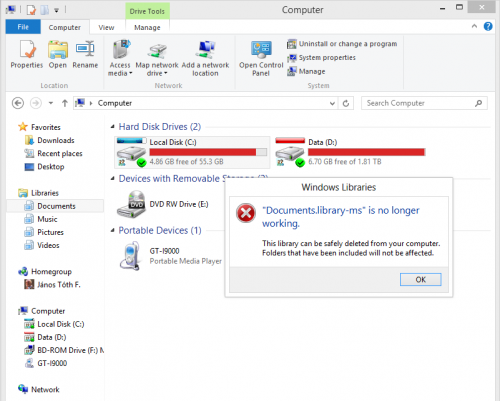The height and width of the screenshot is (401, 500).
Task: Click the search magnifier icon
Action: [479, 103]
